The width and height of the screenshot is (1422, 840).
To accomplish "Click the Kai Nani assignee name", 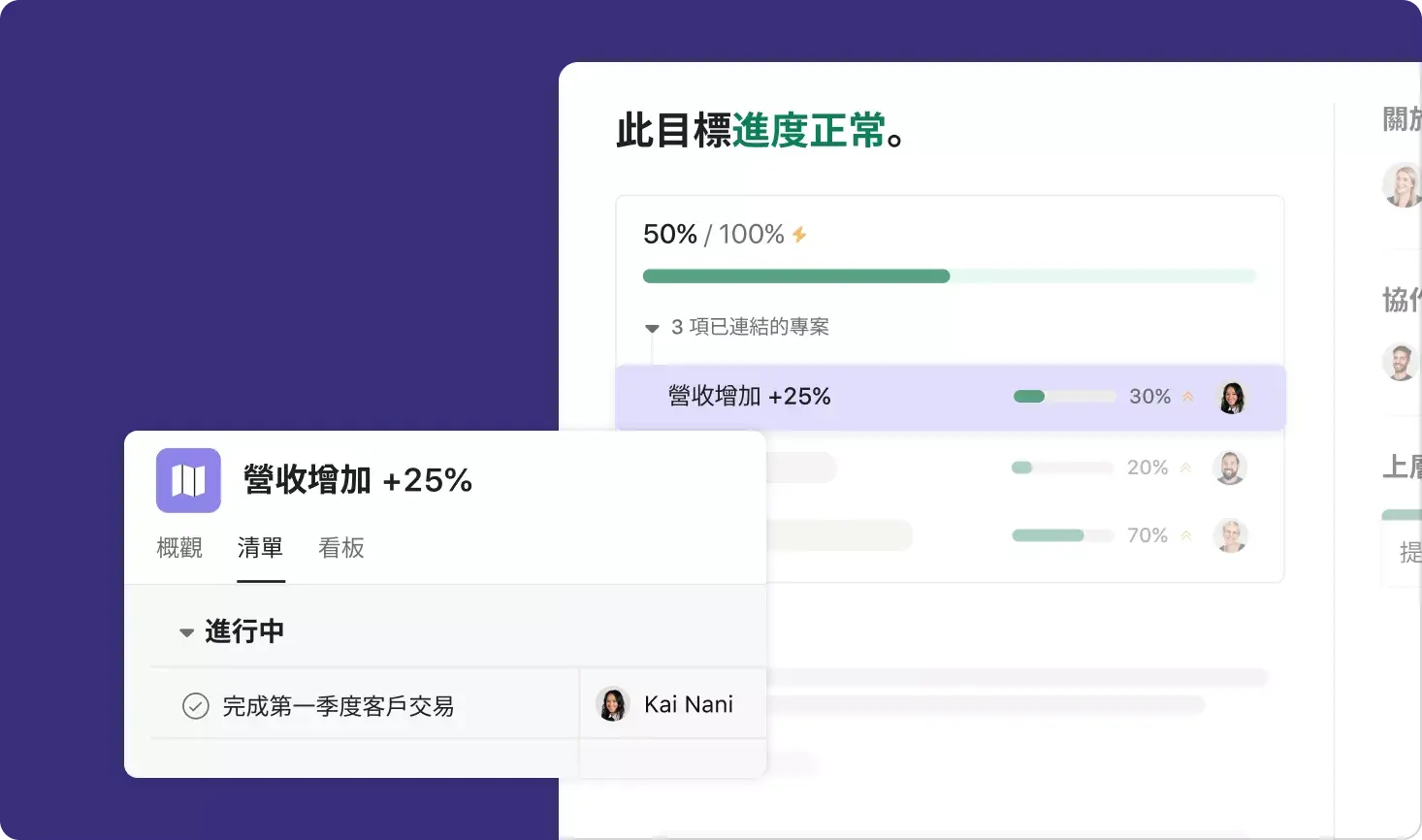I will [x=689, y=704].
